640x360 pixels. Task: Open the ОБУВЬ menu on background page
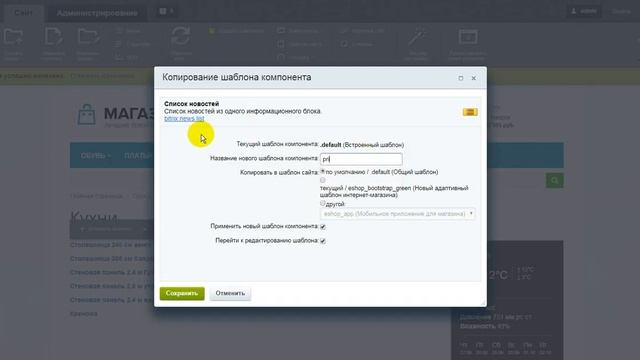(96, 156)
